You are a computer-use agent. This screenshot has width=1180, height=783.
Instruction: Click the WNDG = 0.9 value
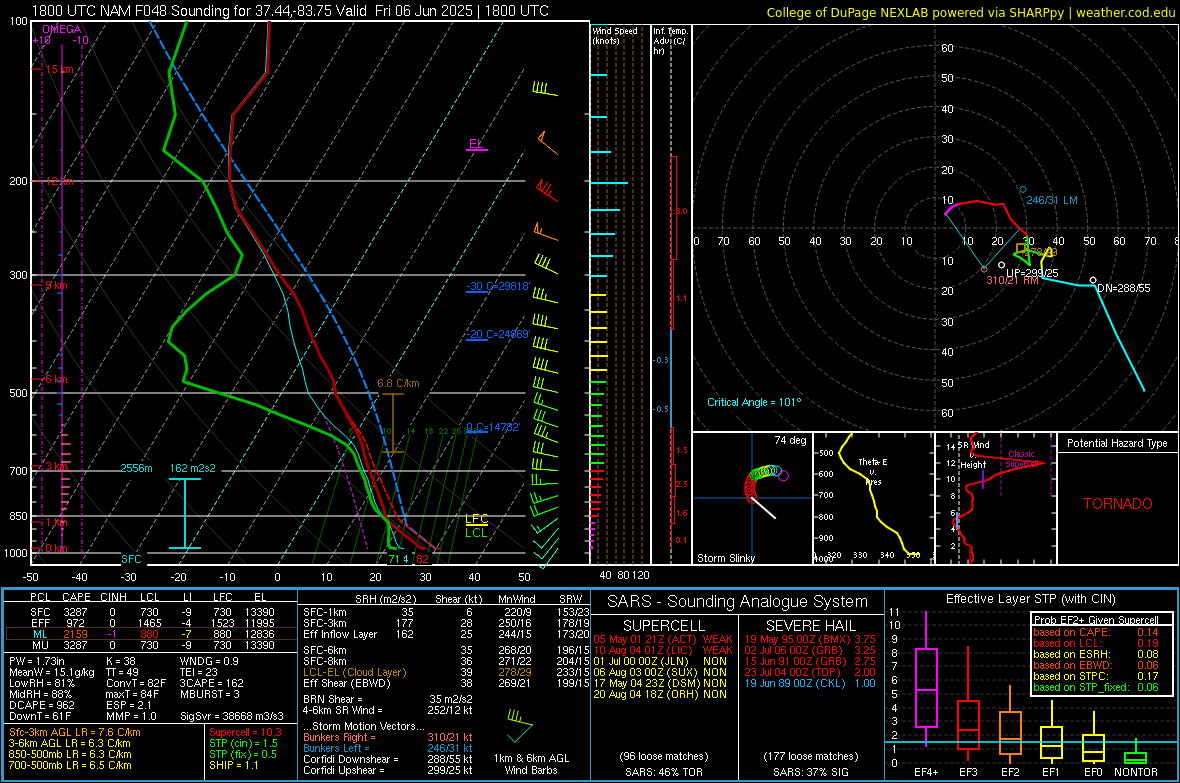click(209, 661)
